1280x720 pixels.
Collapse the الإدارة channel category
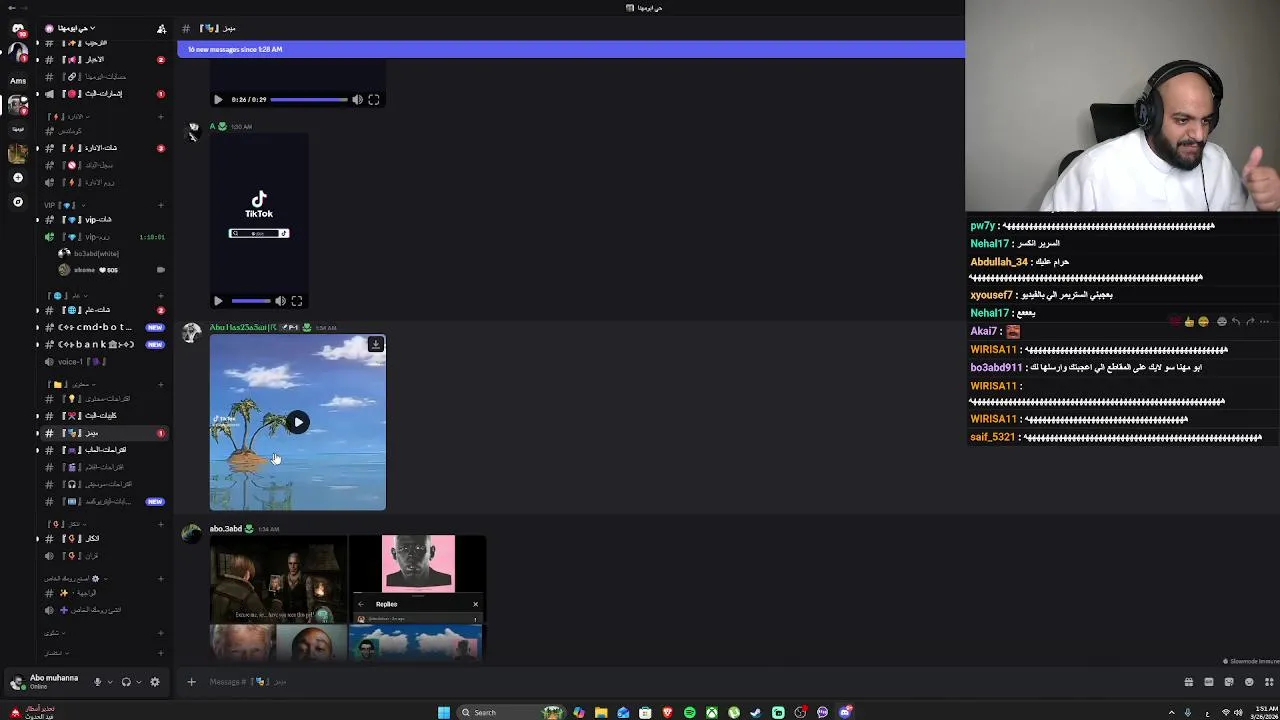(x=70, y=117)
